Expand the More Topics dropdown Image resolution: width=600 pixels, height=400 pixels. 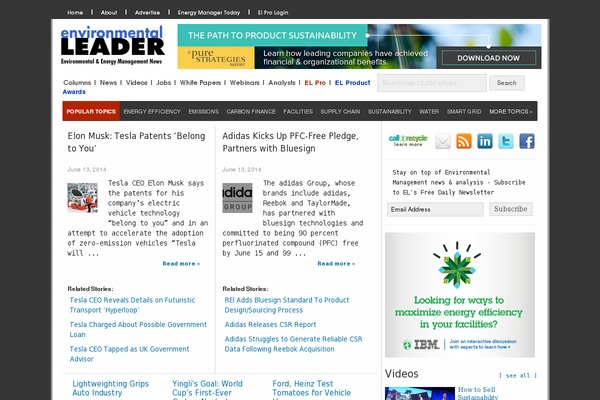tap(510, 111)
